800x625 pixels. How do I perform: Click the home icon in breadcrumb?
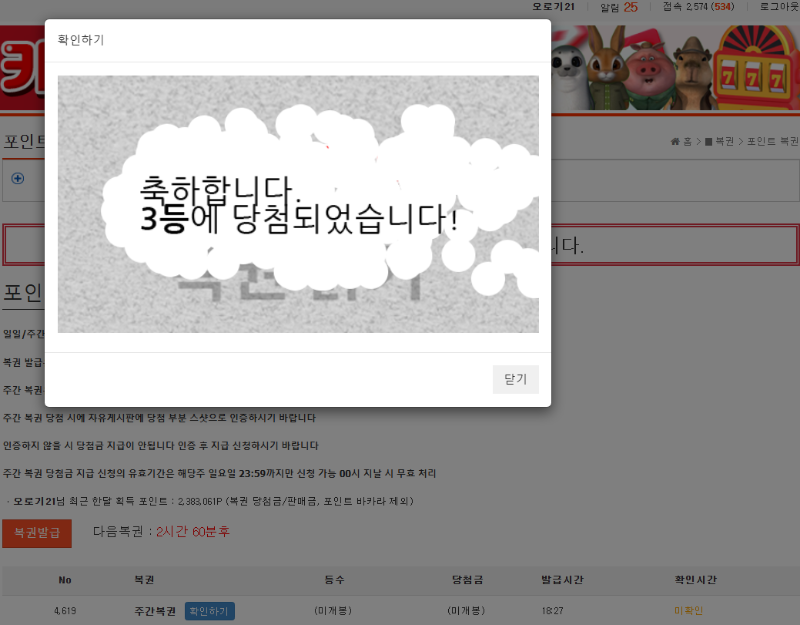coord(676,142)
